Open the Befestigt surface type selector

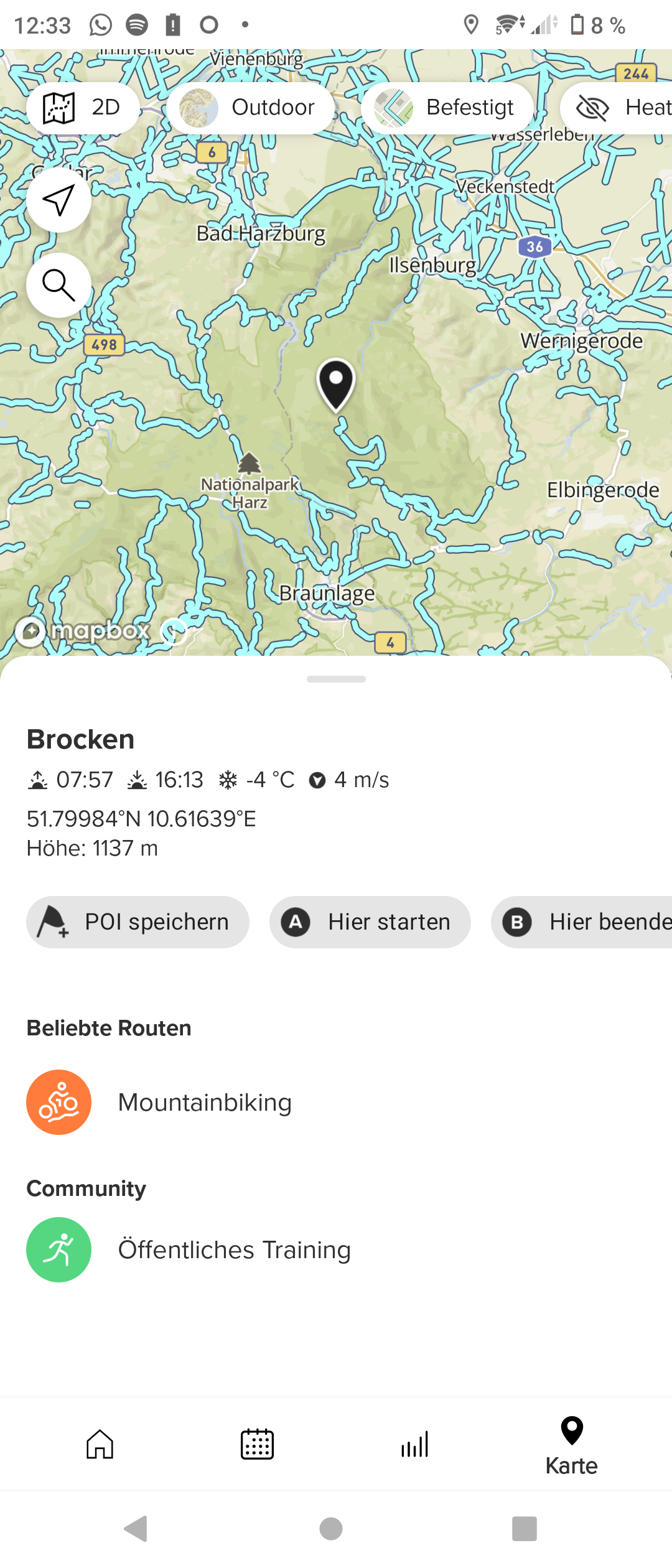(447, 108)
